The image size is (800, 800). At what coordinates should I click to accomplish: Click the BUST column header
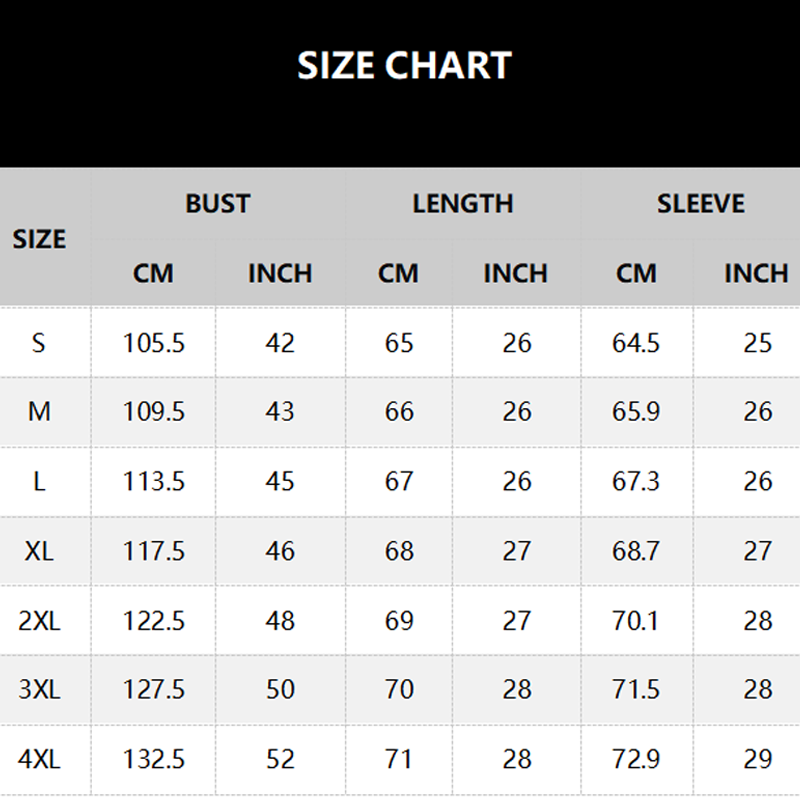pos(217,204)
